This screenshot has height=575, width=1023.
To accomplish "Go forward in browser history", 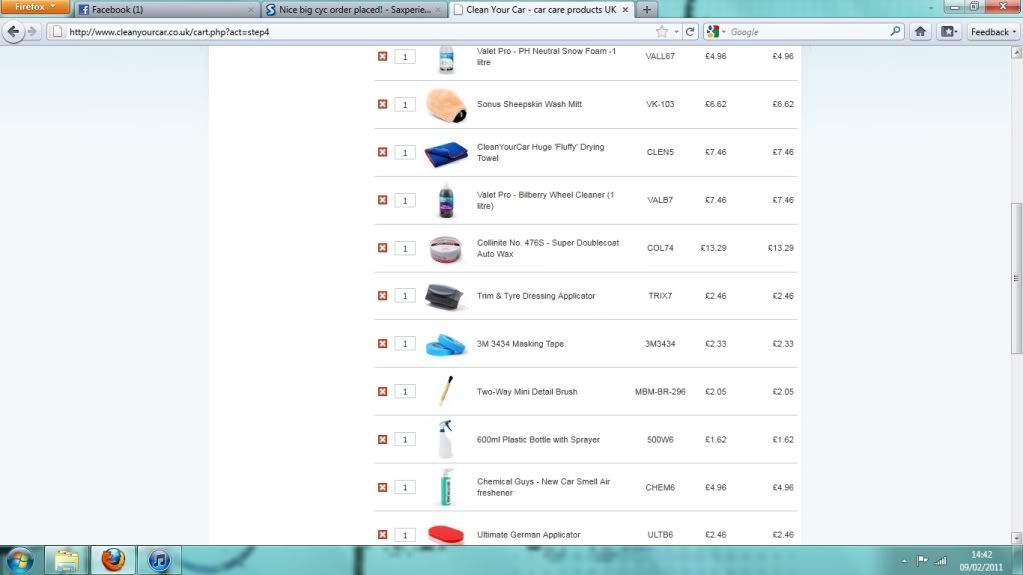I will click(32, 31).
